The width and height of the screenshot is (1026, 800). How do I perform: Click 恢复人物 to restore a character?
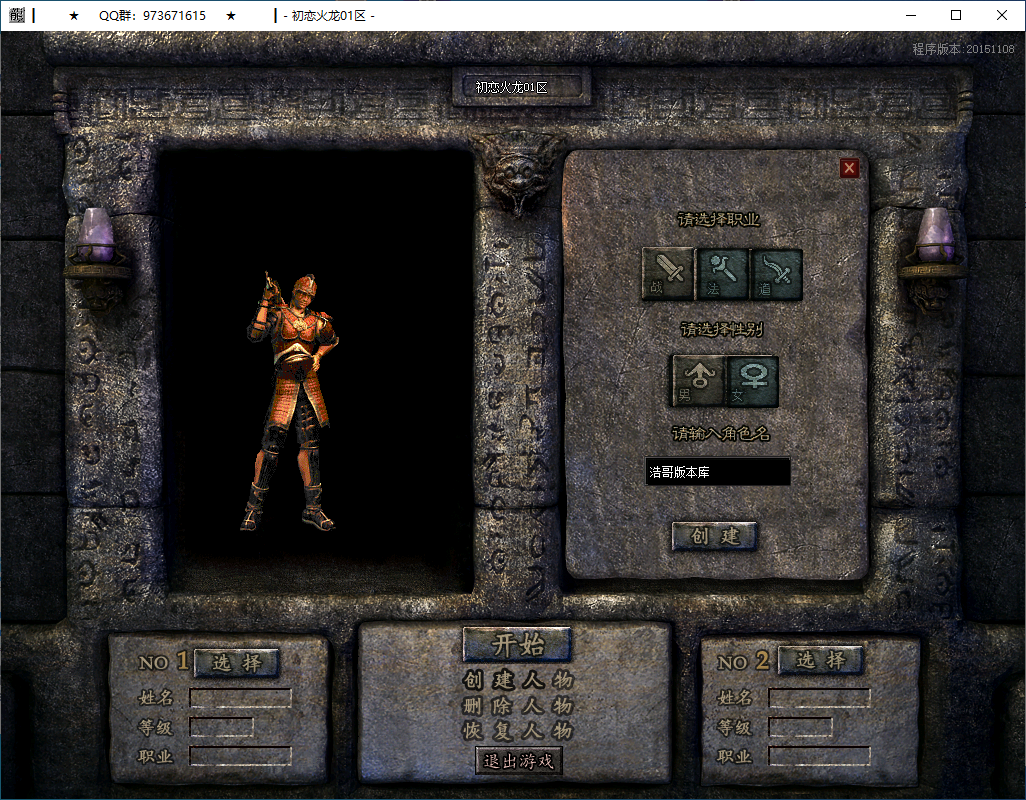(518, 731)
